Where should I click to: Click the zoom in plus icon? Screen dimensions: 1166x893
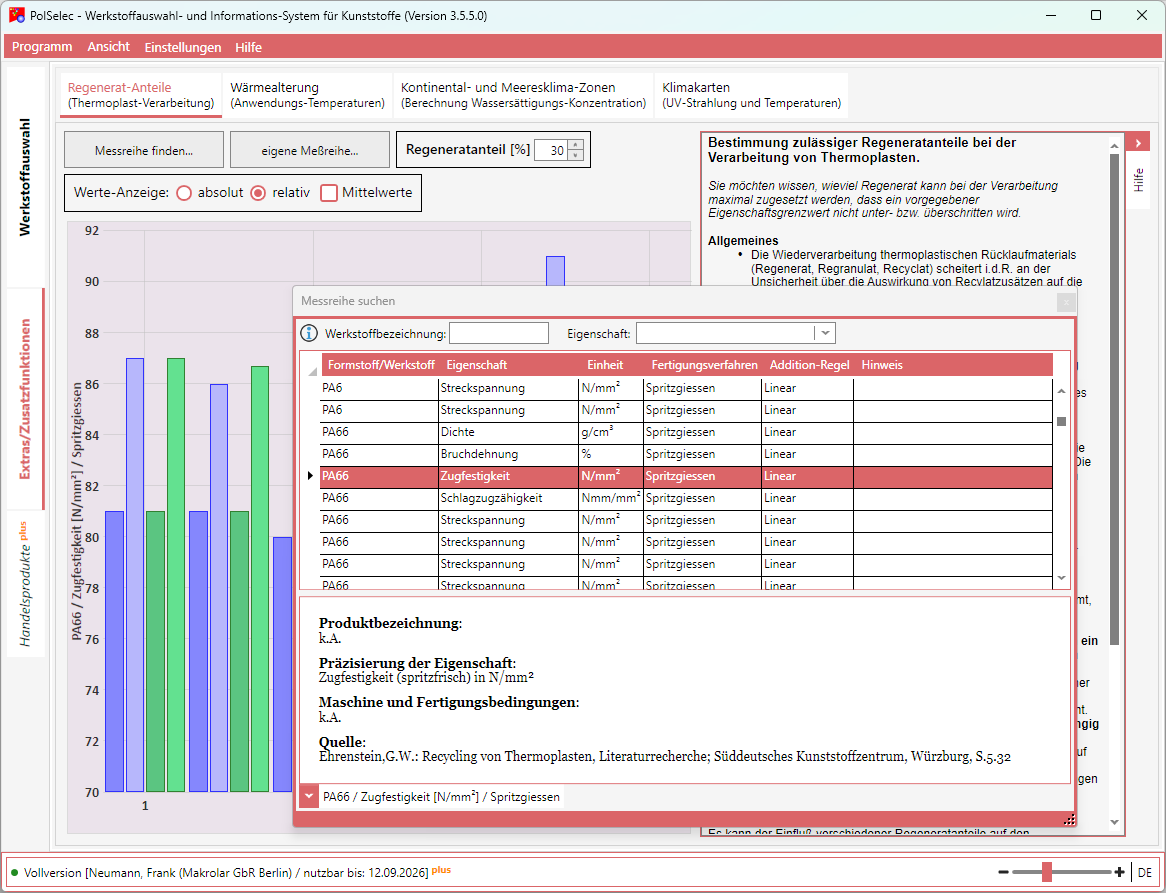(1118, 872)
